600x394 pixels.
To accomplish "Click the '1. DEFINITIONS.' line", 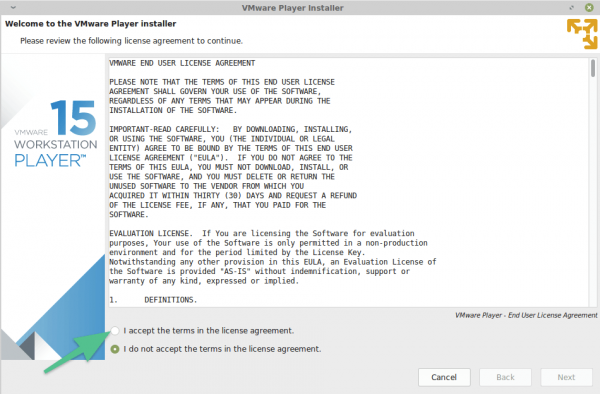I will (x=153, y=300).
